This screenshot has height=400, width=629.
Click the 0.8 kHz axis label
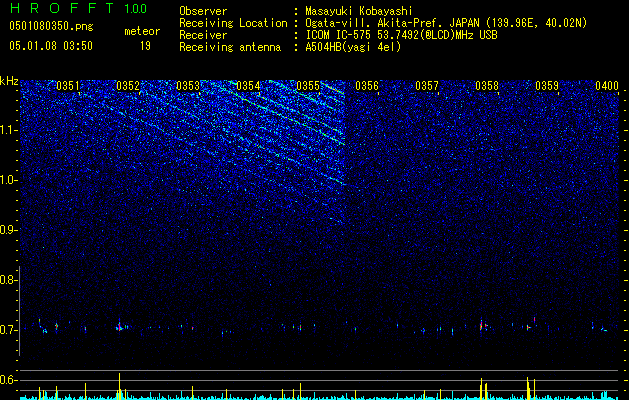tap(8, 280)
